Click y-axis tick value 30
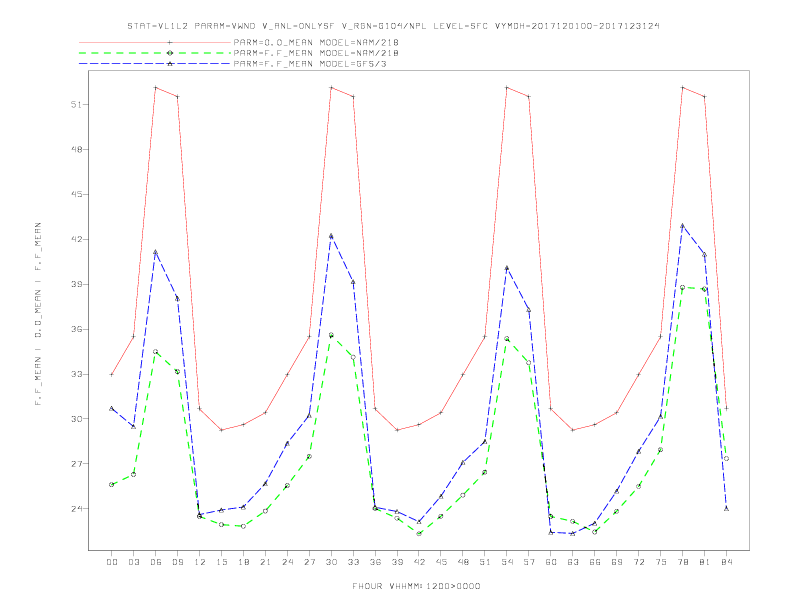 77,419
